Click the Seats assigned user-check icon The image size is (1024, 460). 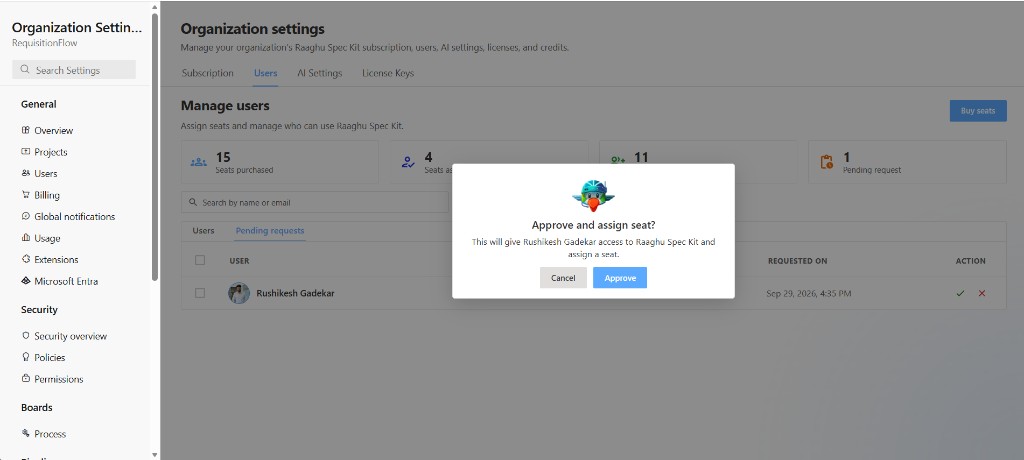click(x=408, y=162)
